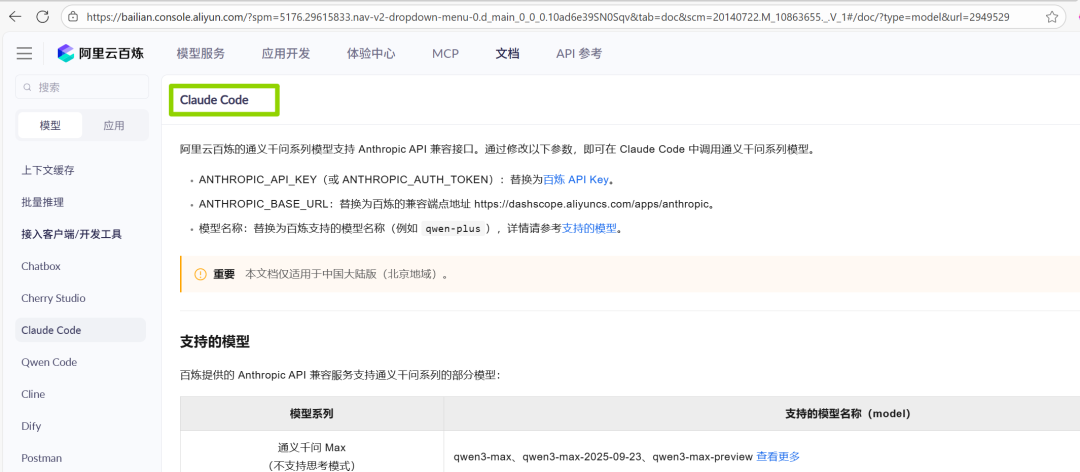1080x472 pixels.
Task: Click the ANTHROPIC_BASE_URL bullet text
Action: pyautogui.click(x=455, y=204)
